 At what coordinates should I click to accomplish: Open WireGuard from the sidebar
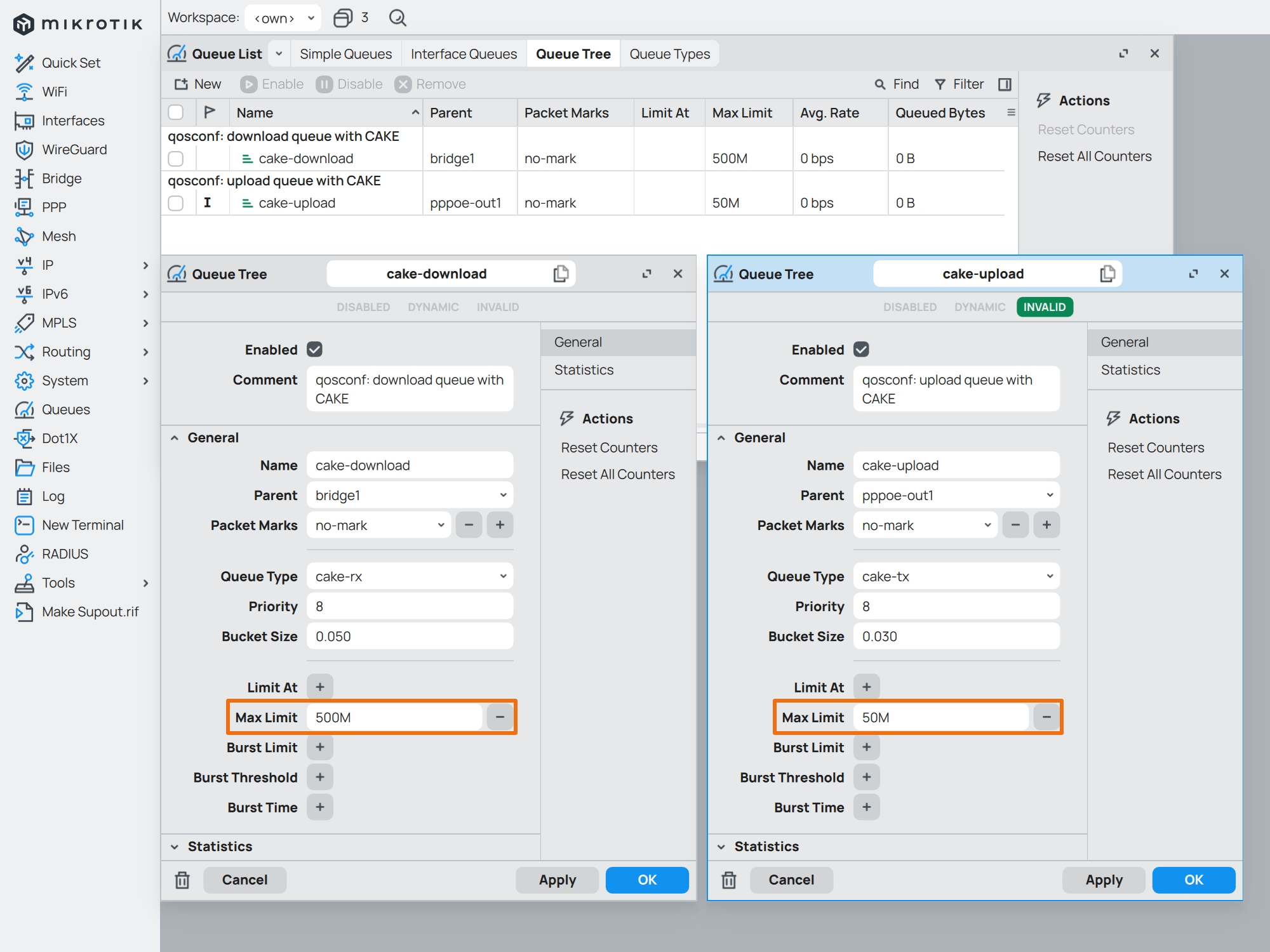point(74,149)
